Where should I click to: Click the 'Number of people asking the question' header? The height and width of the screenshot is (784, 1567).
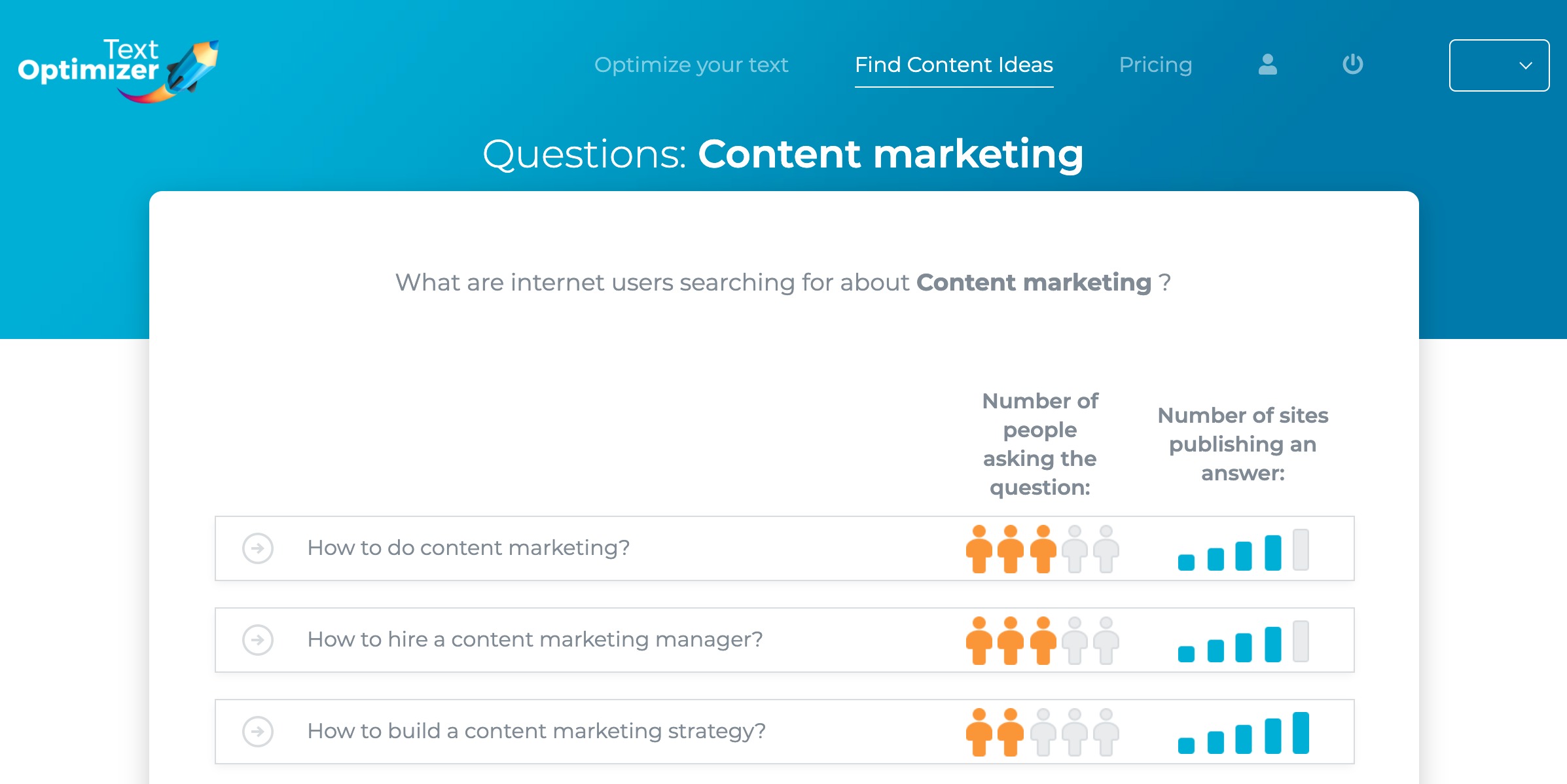tap(1040, 444)
